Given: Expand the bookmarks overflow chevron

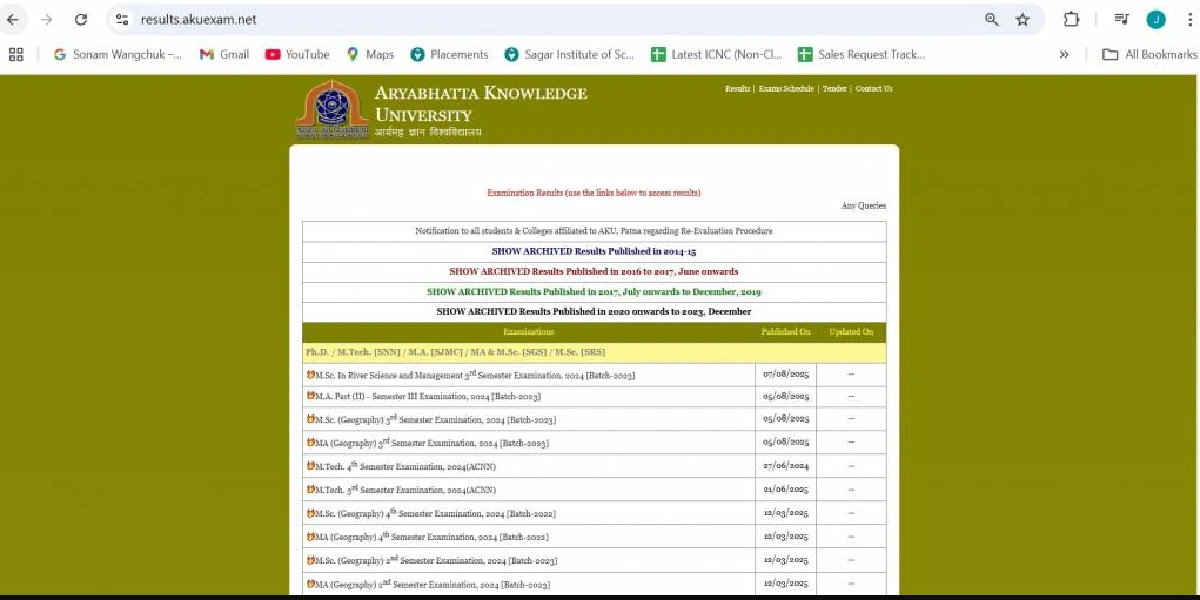Looking at the screenshot, I should coord(1063,55).
